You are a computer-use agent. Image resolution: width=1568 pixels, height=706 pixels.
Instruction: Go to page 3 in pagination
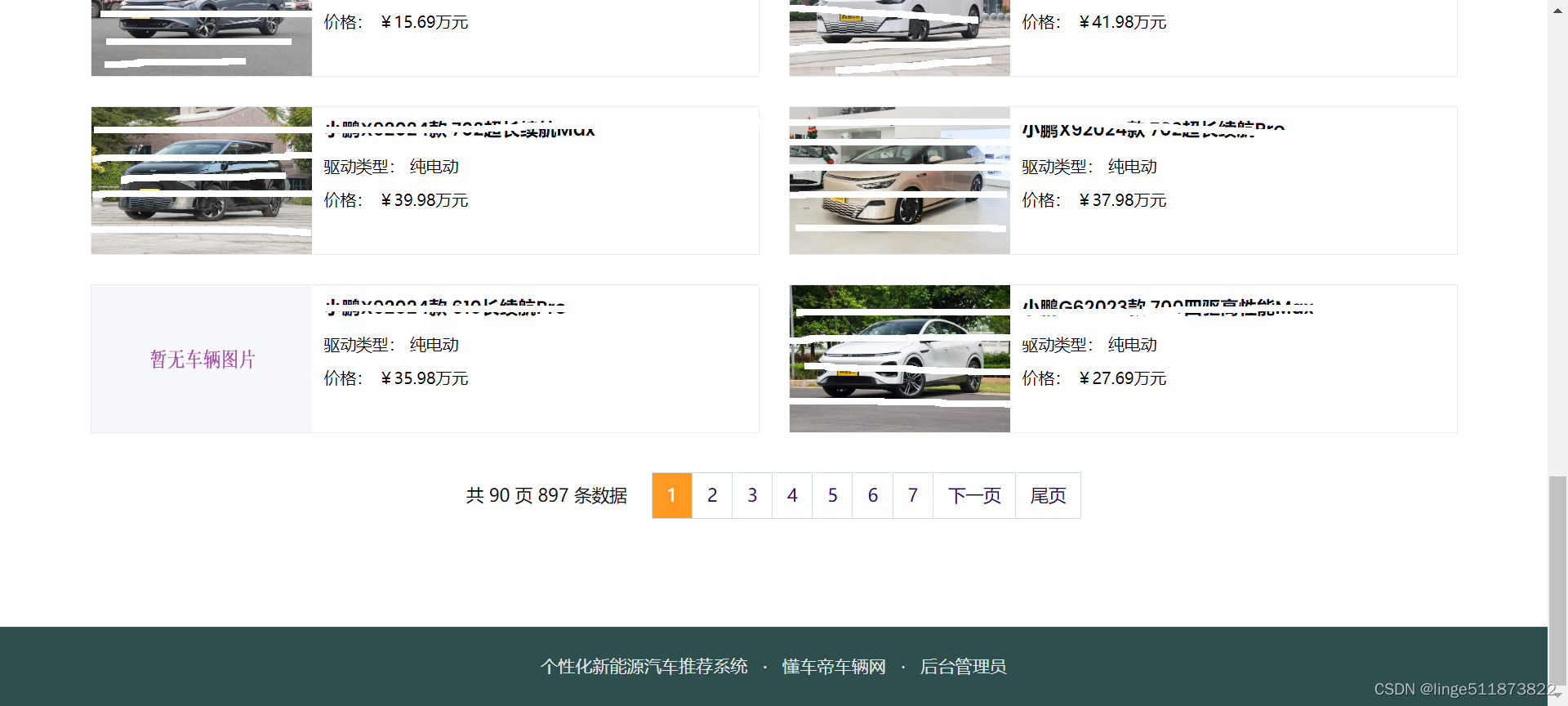coord(752,495)
